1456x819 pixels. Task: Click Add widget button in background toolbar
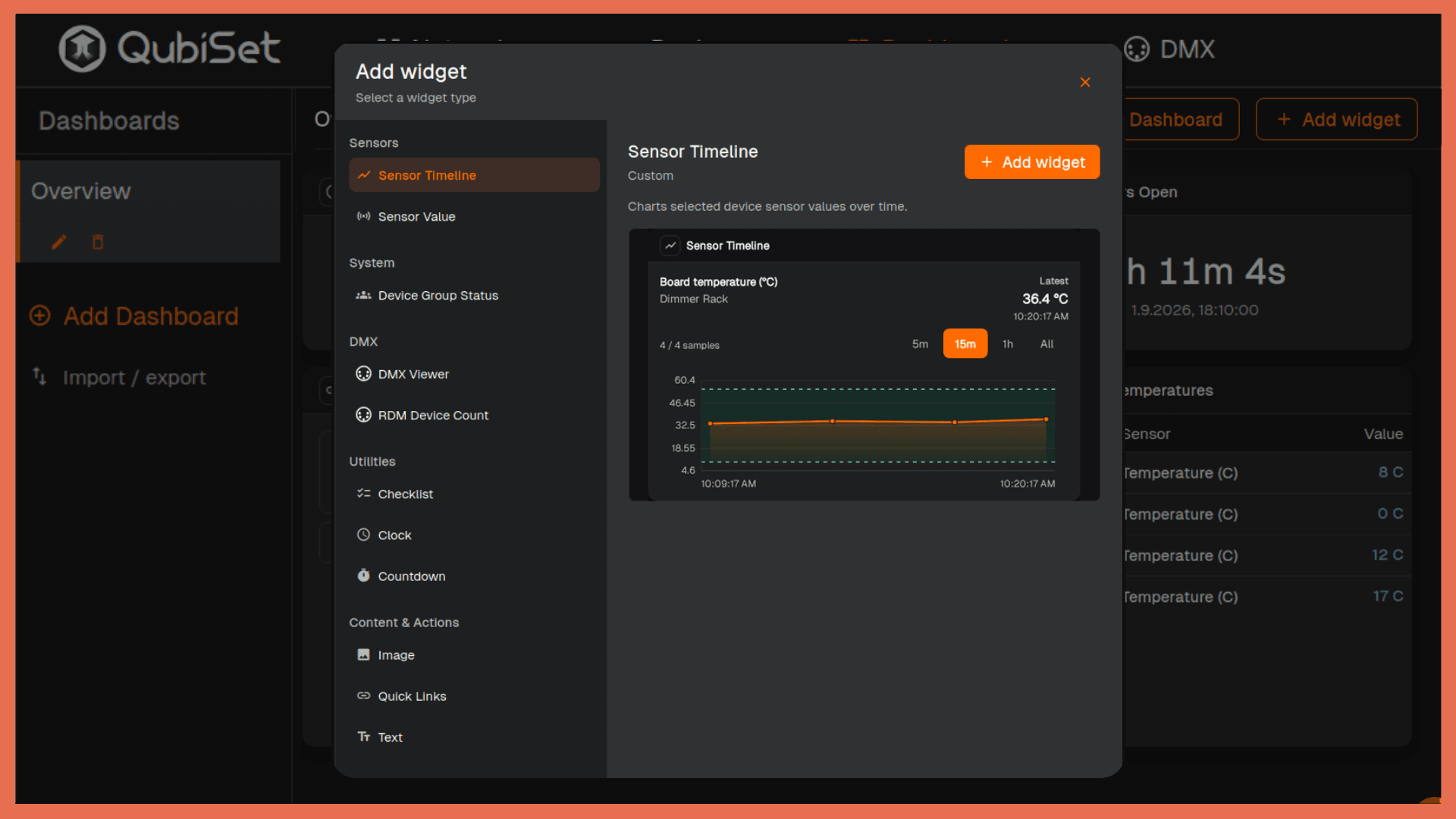click(x=1336, y=119)
